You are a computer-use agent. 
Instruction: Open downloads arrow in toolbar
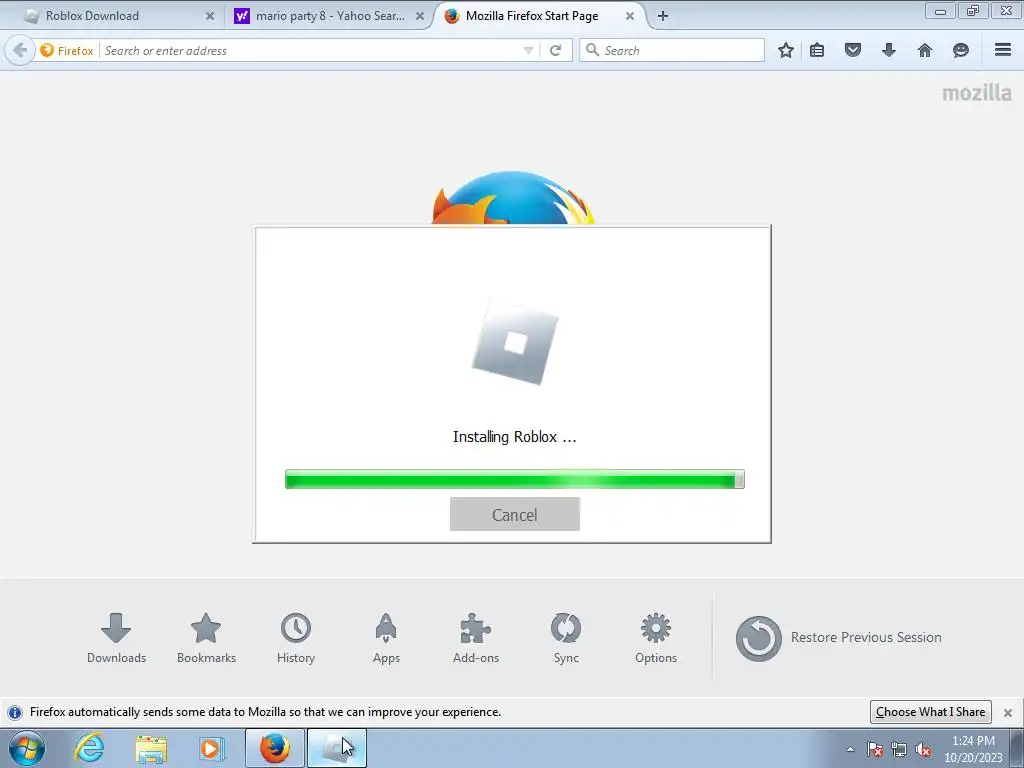click(x=889, y=50)
